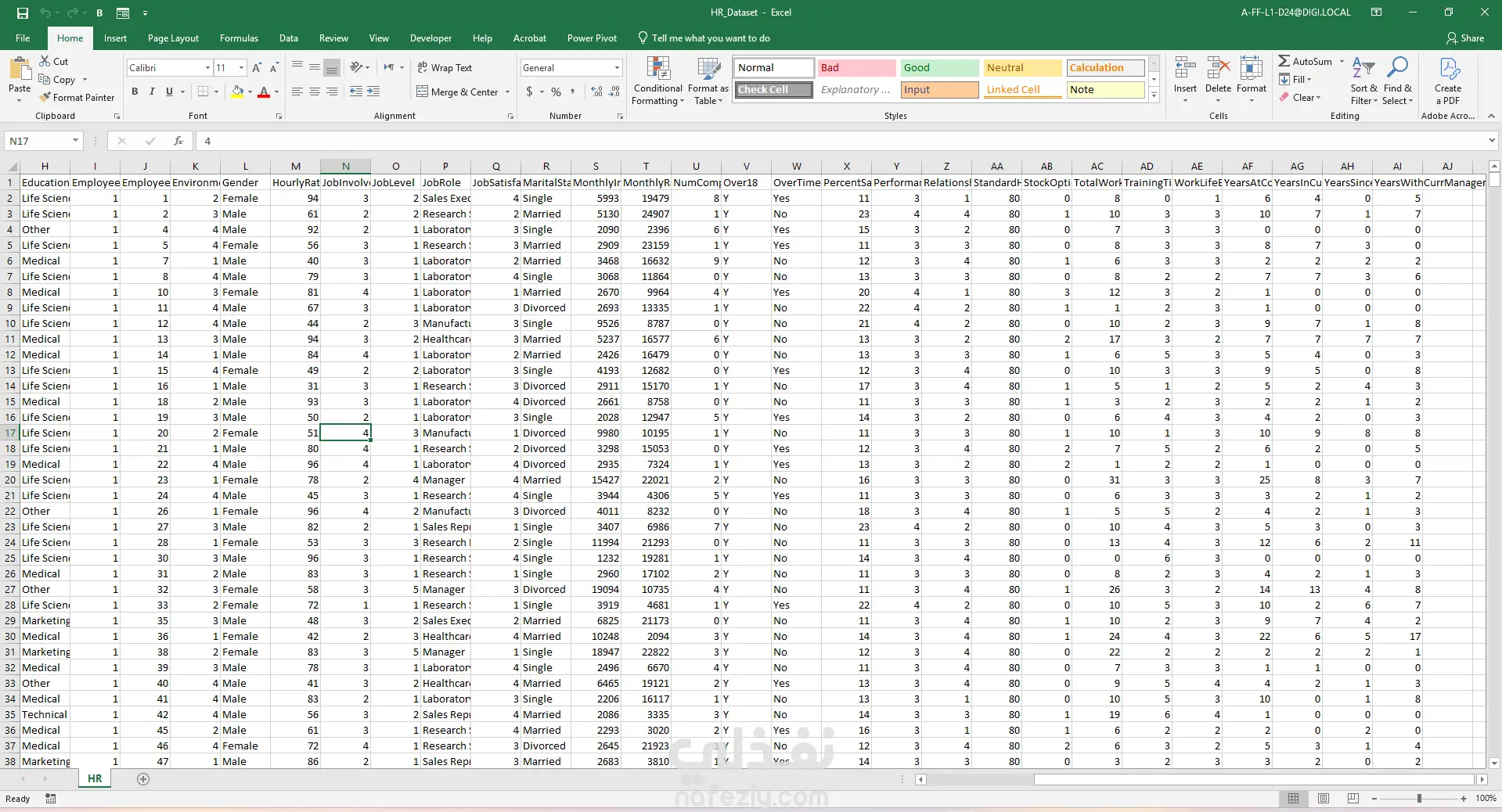Toggle align left
This screenshot has height=812, width=1502.
point(297,92)
